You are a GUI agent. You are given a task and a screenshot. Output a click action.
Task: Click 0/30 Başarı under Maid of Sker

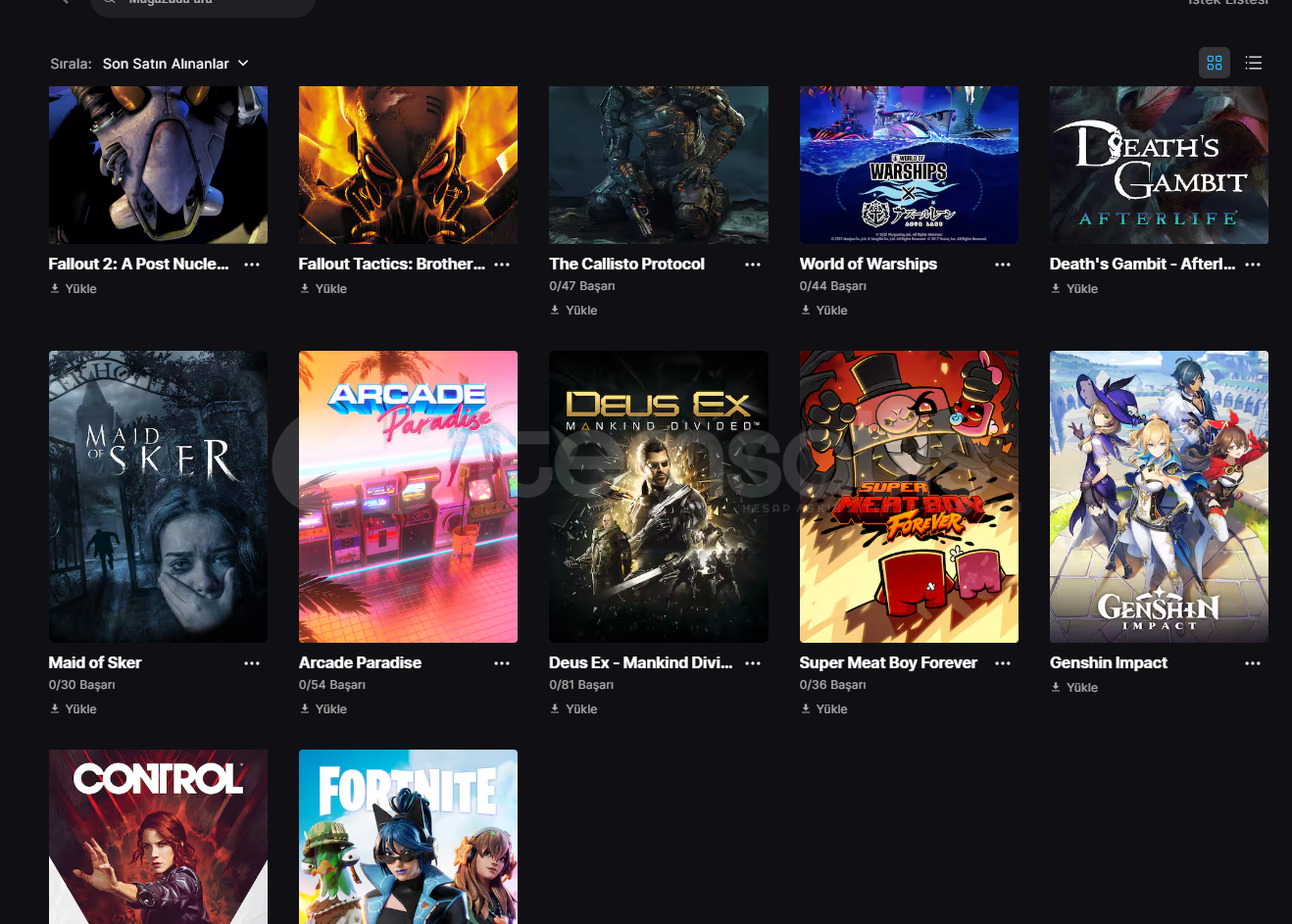(x=81, y=685)
